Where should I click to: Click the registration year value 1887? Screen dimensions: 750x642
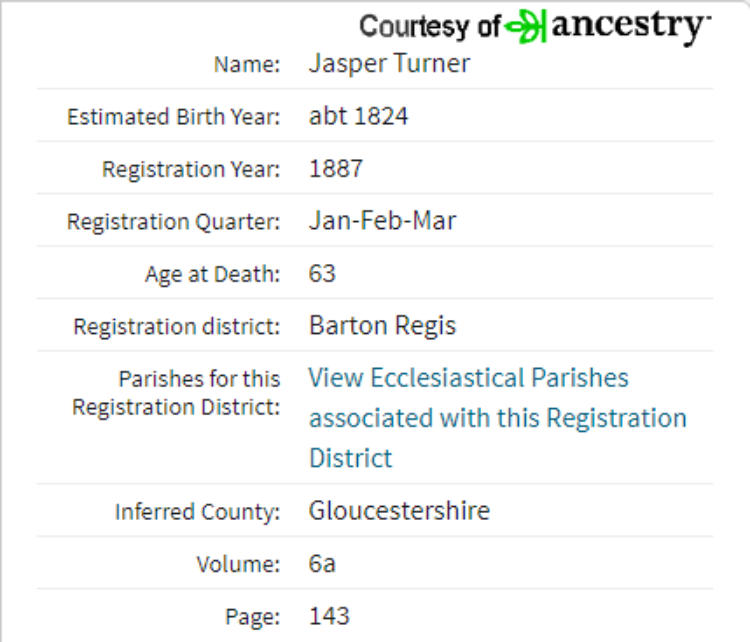pos(336,169)
